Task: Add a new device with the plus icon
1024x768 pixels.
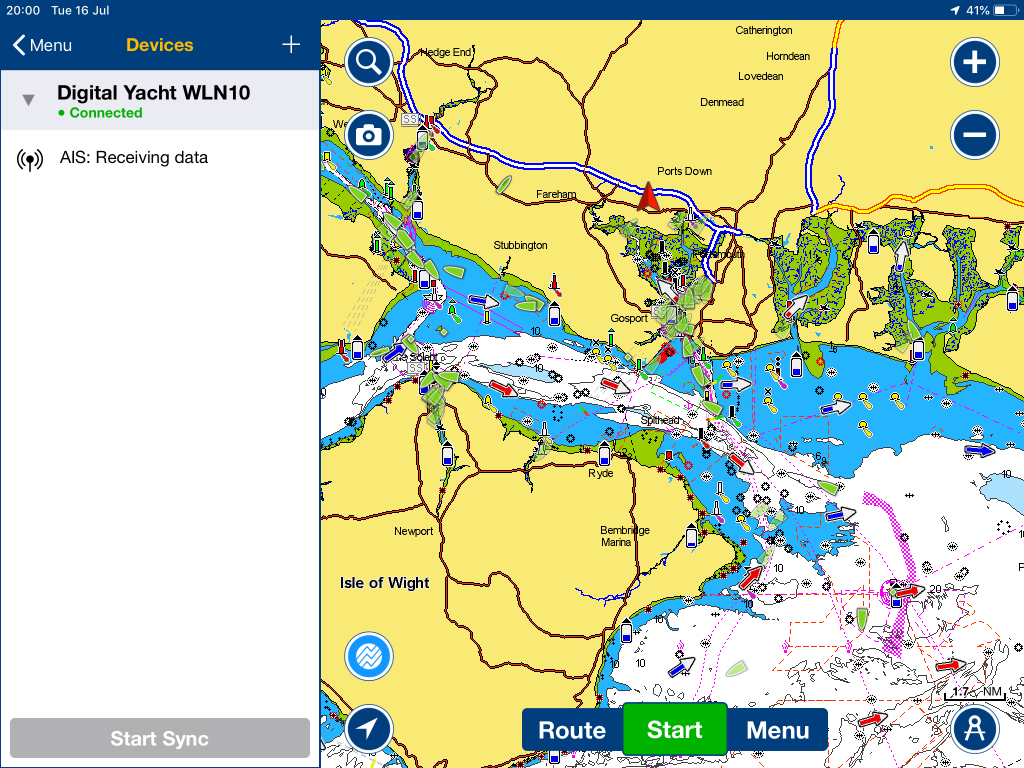Action: coord(290,44)
